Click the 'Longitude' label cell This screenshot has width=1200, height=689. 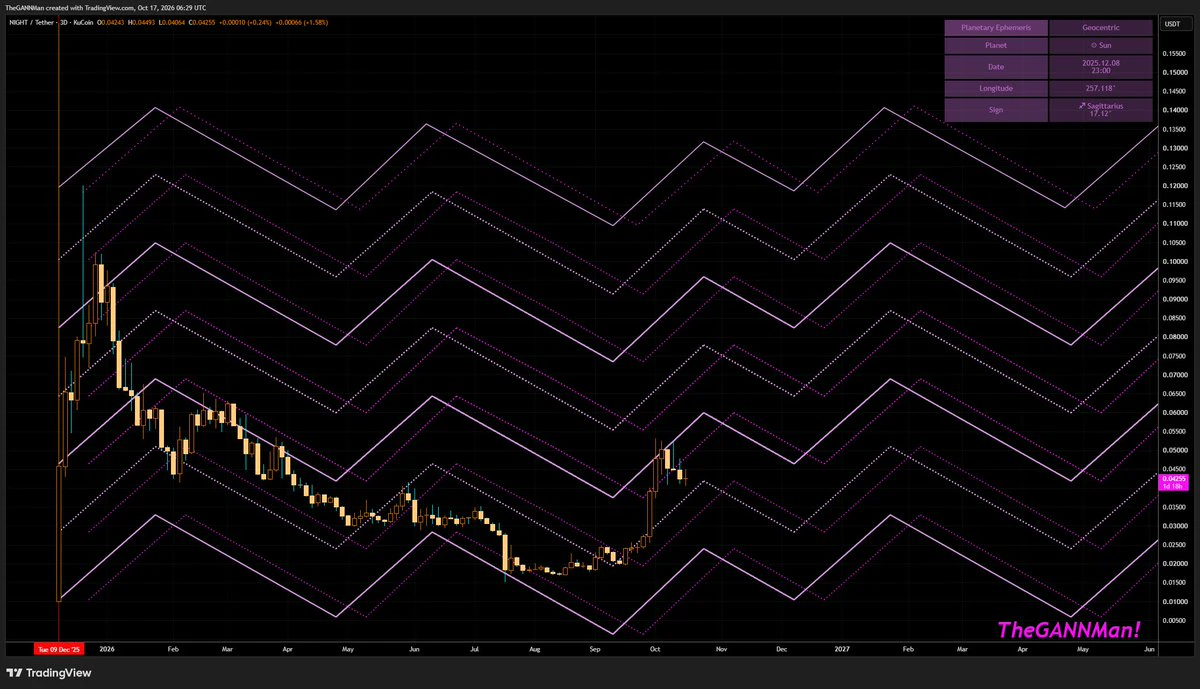click(996, 88)
